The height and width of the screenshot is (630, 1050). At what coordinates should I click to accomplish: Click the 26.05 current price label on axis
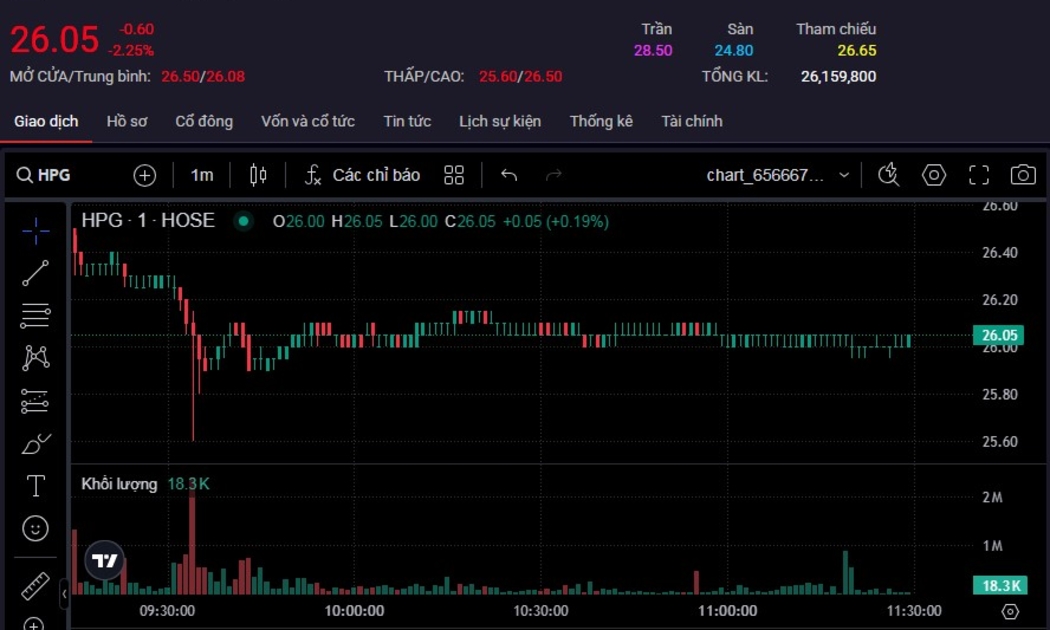999,336
